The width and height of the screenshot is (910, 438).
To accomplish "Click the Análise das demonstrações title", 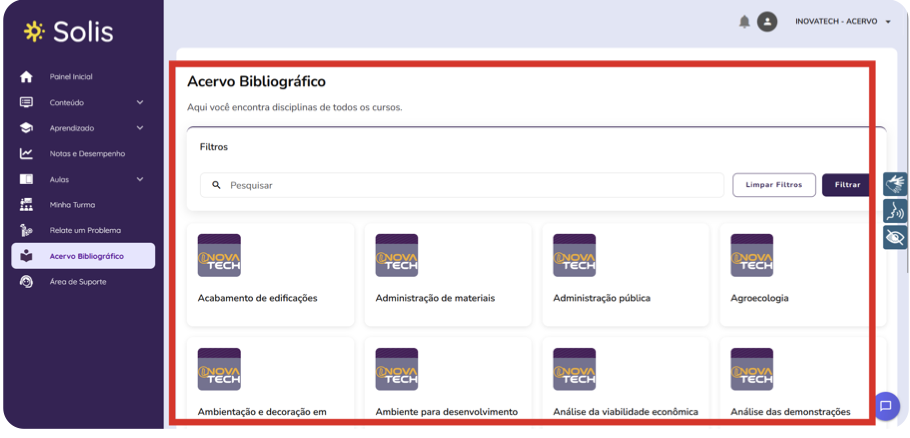I will (790, 412).
